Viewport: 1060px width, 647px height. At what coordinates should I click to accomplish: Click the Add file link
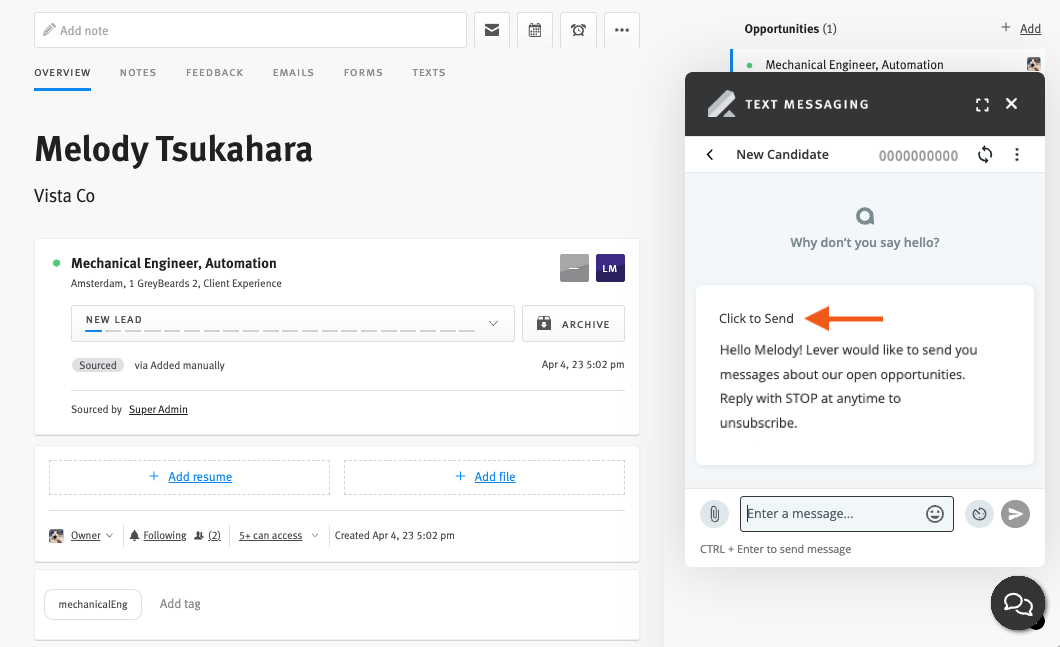tap(495, 477)
